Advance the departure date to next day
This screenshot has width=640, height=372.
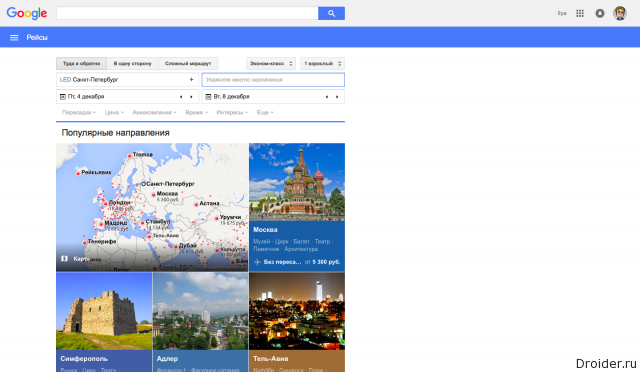[x=191, y=97]
